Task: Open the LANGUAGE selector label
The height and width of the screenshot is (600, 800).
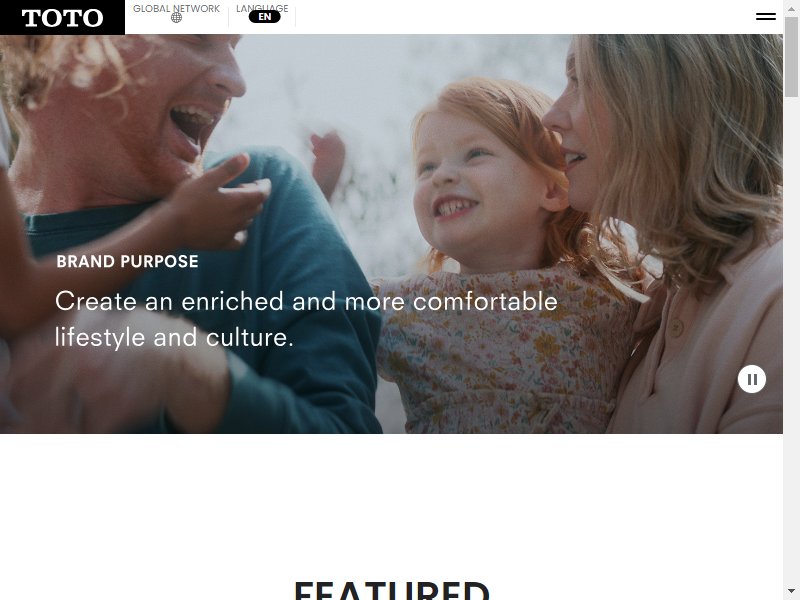Action: 262,7
